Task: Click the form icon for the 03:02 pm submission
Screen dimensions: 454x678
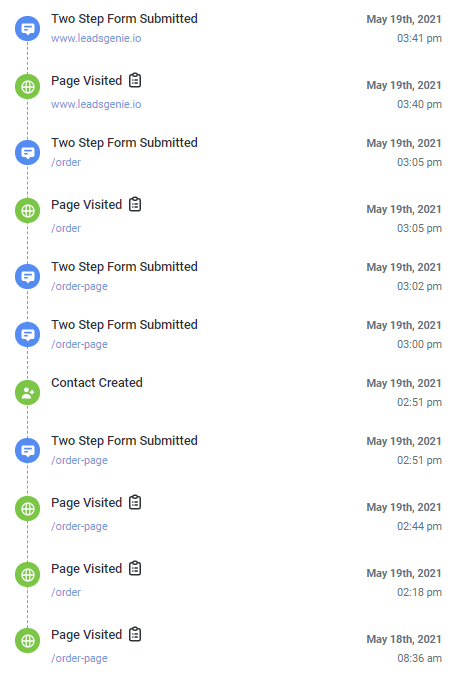Action: pos(28,277)
